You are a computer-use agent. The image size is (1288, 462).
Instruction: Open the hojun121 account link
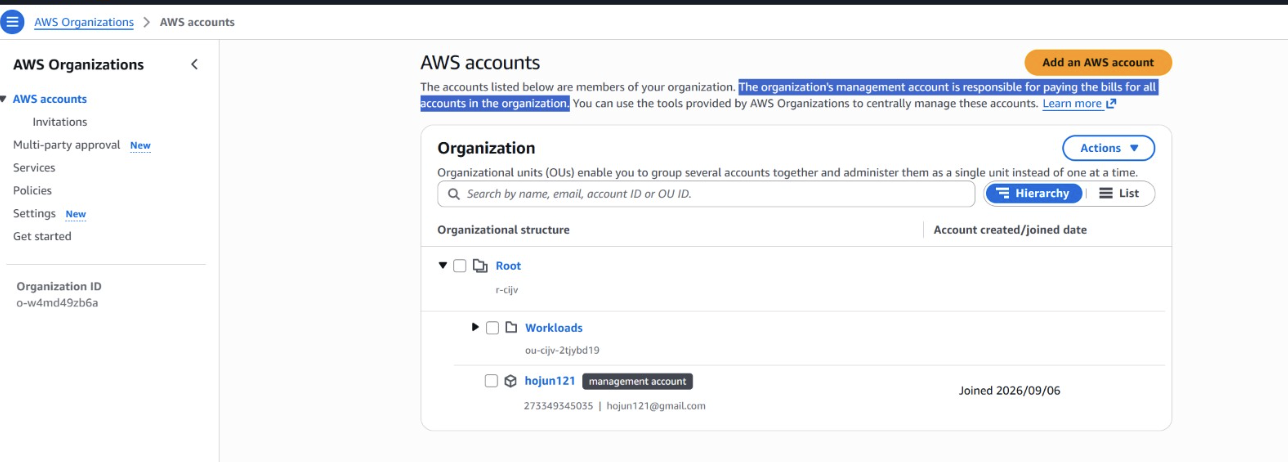point(550,381)
